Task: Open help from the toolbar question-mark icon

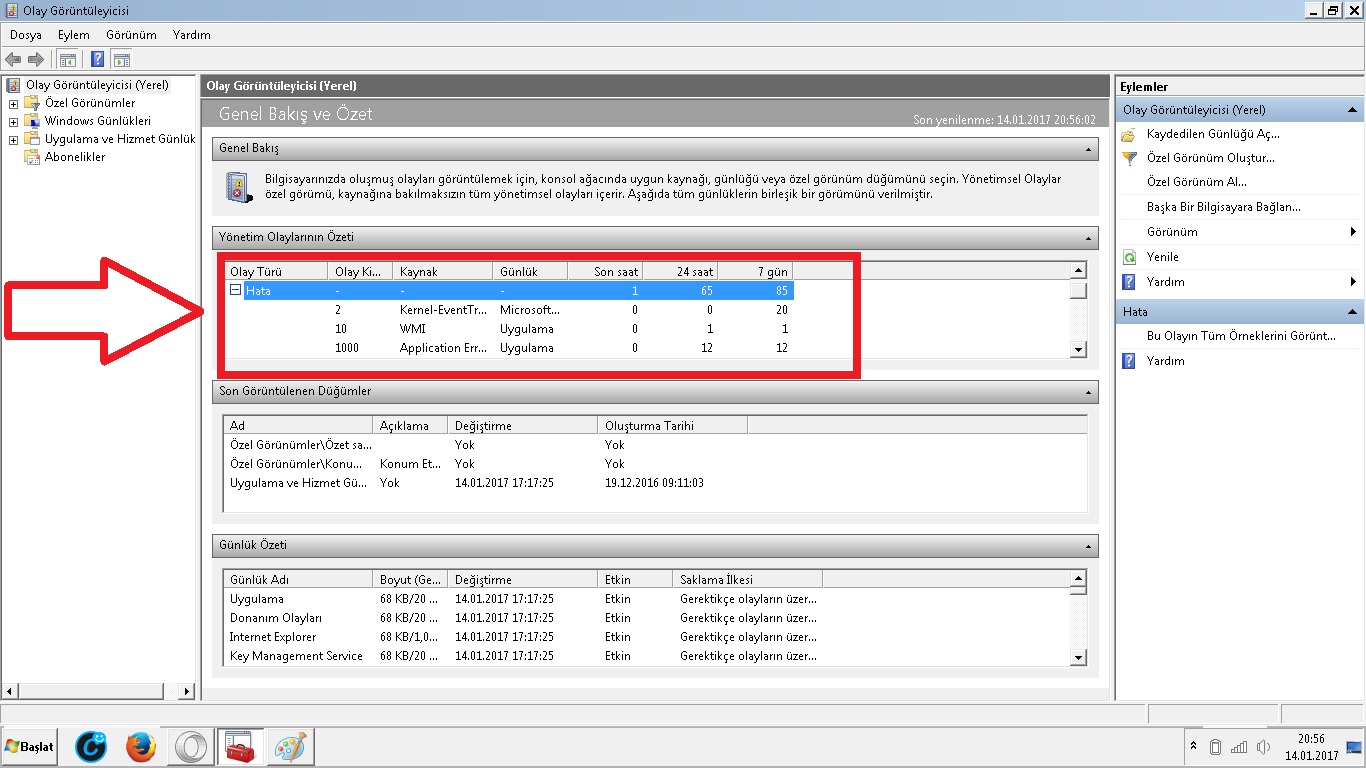Action: pos(98,59)
